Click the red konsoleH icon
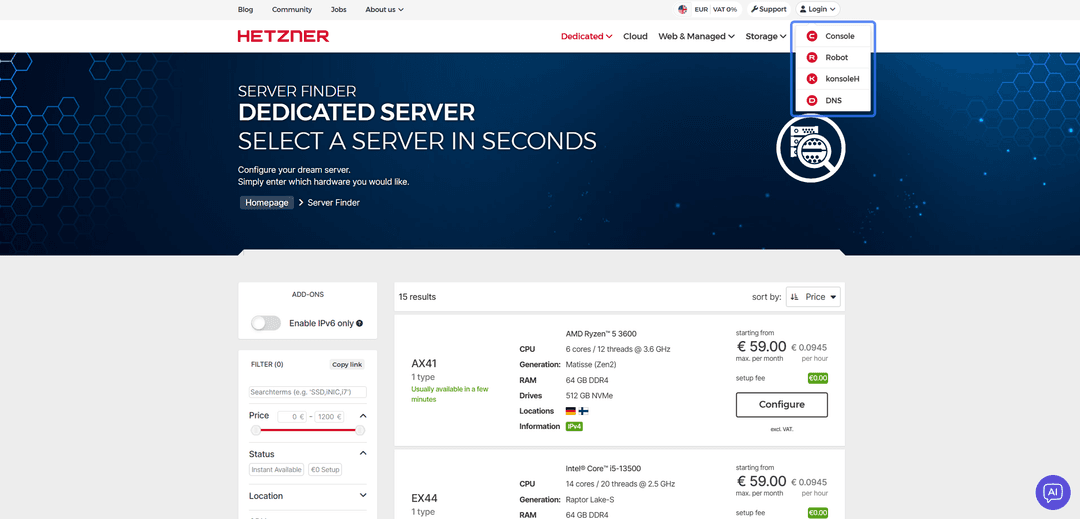The height and width of the screenshot is (519, 1080). pos(812,78)
